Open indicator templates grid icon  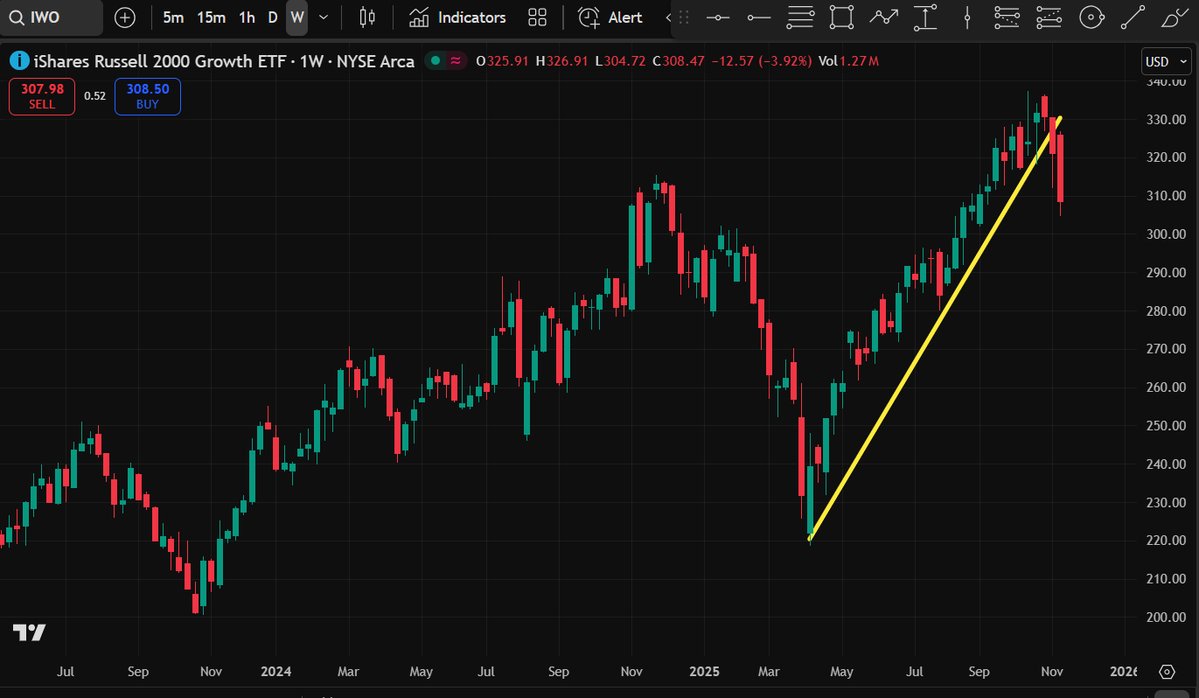[538, 18]
